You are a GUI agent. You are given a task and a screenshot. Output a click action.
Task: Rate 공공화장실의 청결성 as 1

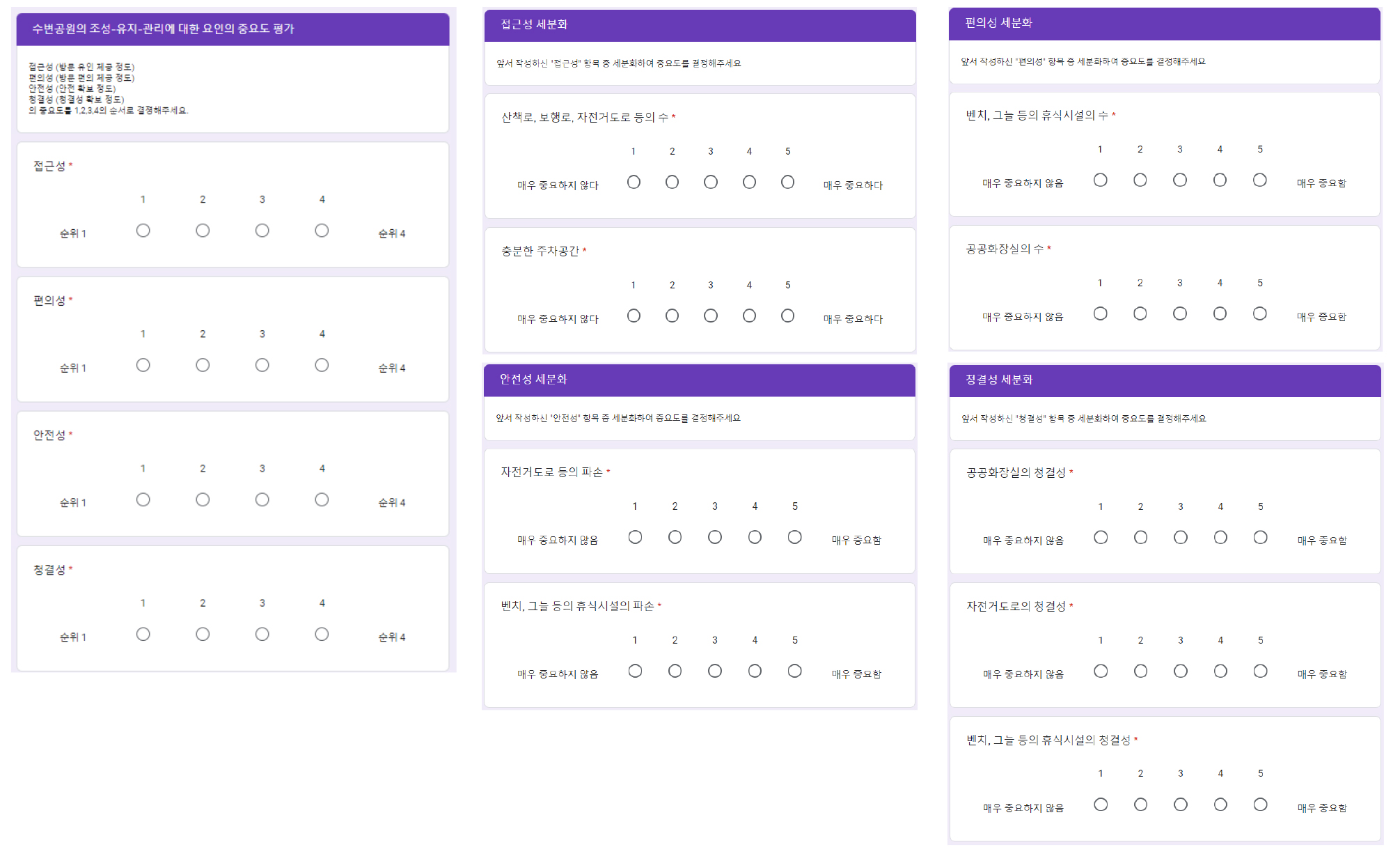(1101, 537)
